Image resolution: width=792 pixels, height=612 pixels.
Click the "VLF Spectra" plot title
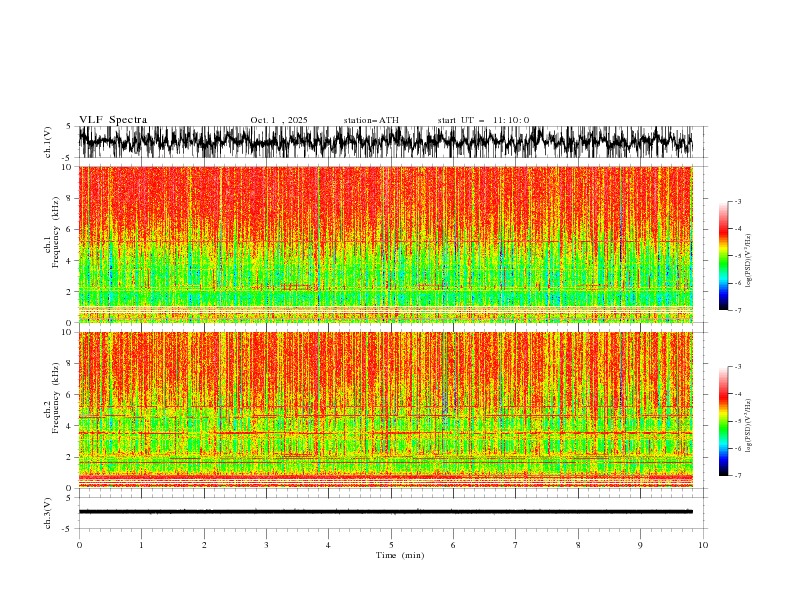click(x=113, y=120)
